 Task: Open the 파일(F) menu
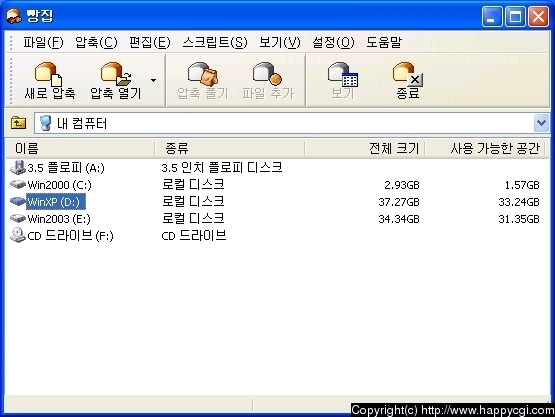tap(43, 42)
